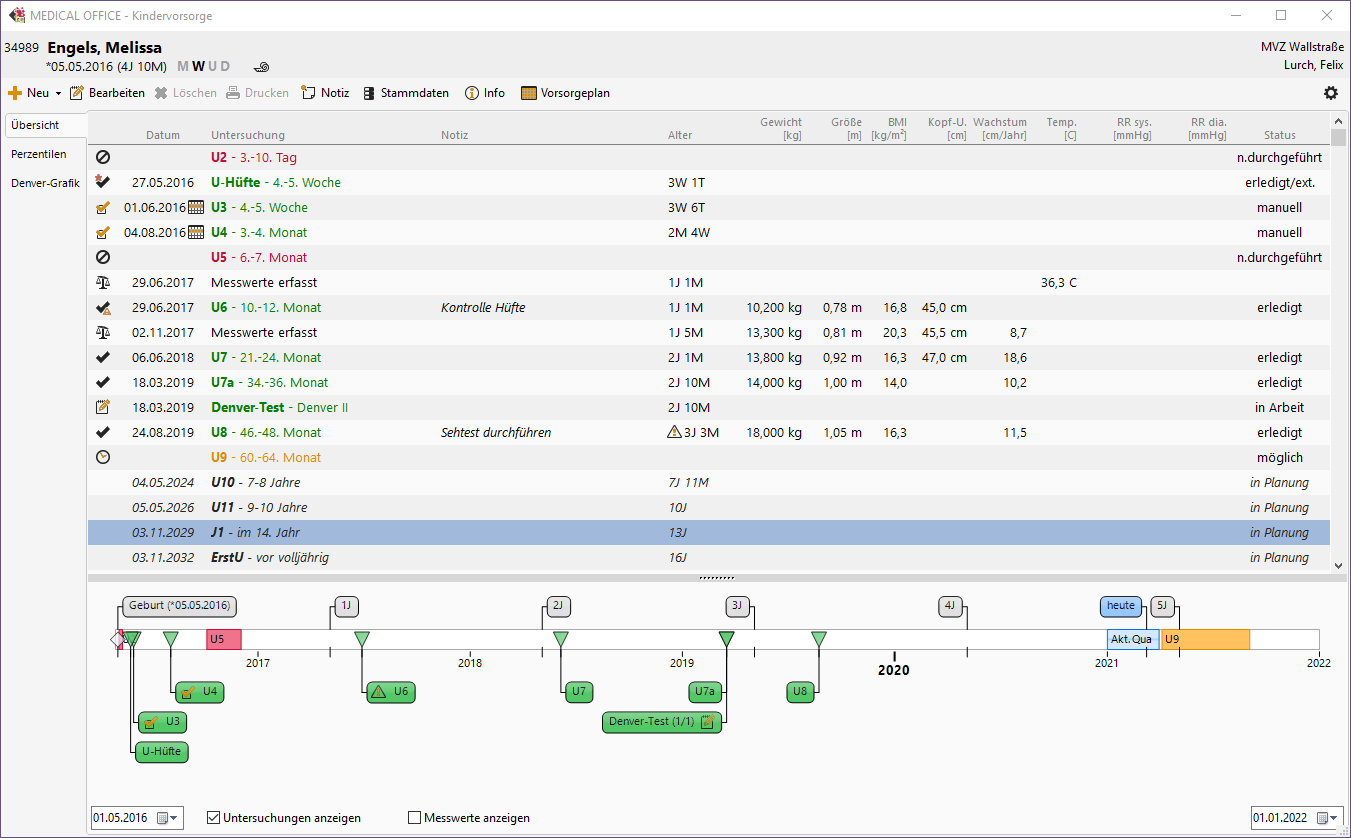The width and height of the screenshot is (1351, 838).
Task: Click the red U5 block on the timeline
Action: [x=224, y=639]
